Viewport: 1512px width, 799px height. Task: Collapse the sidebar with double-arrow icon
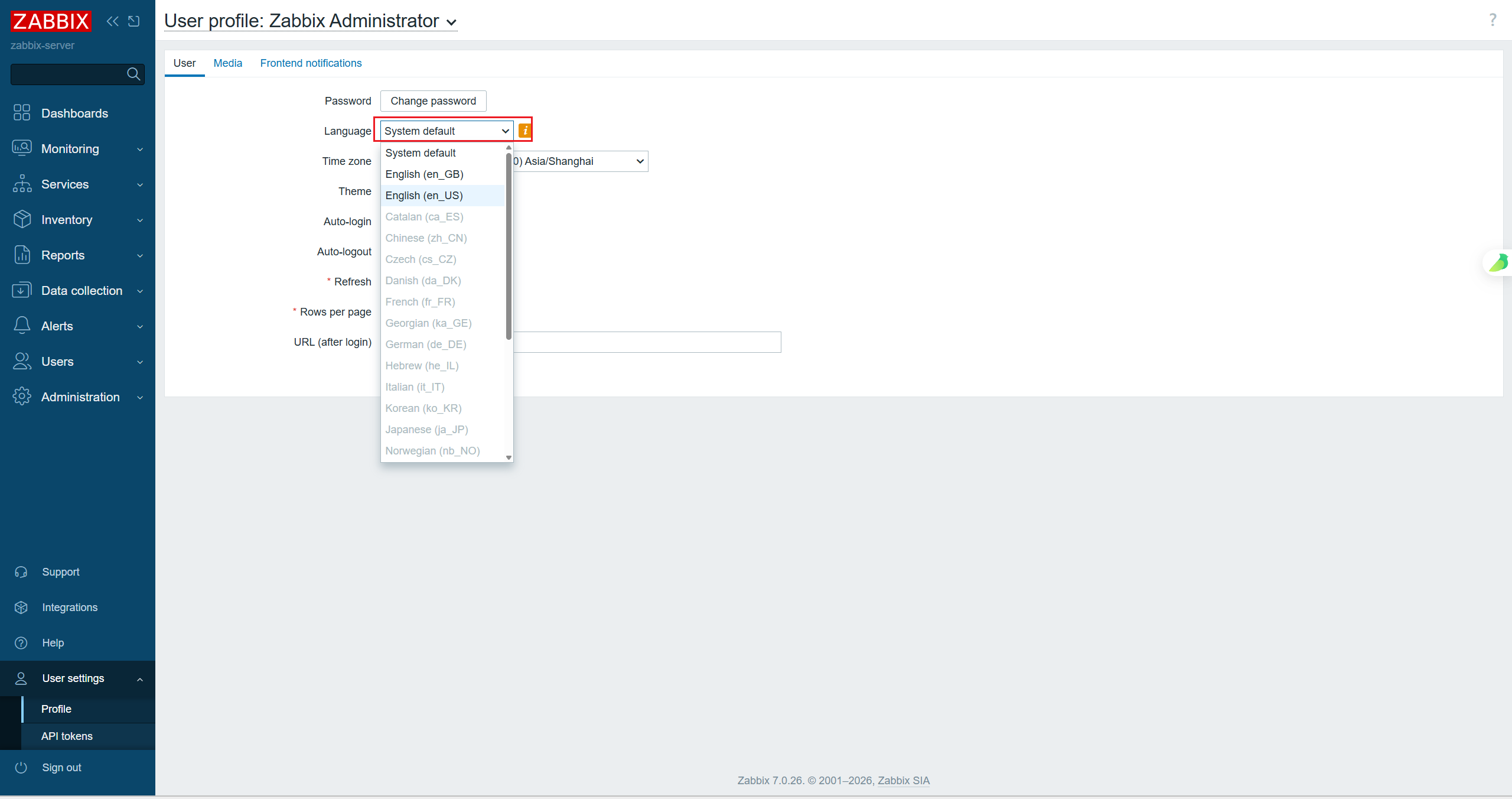[112, 21]
